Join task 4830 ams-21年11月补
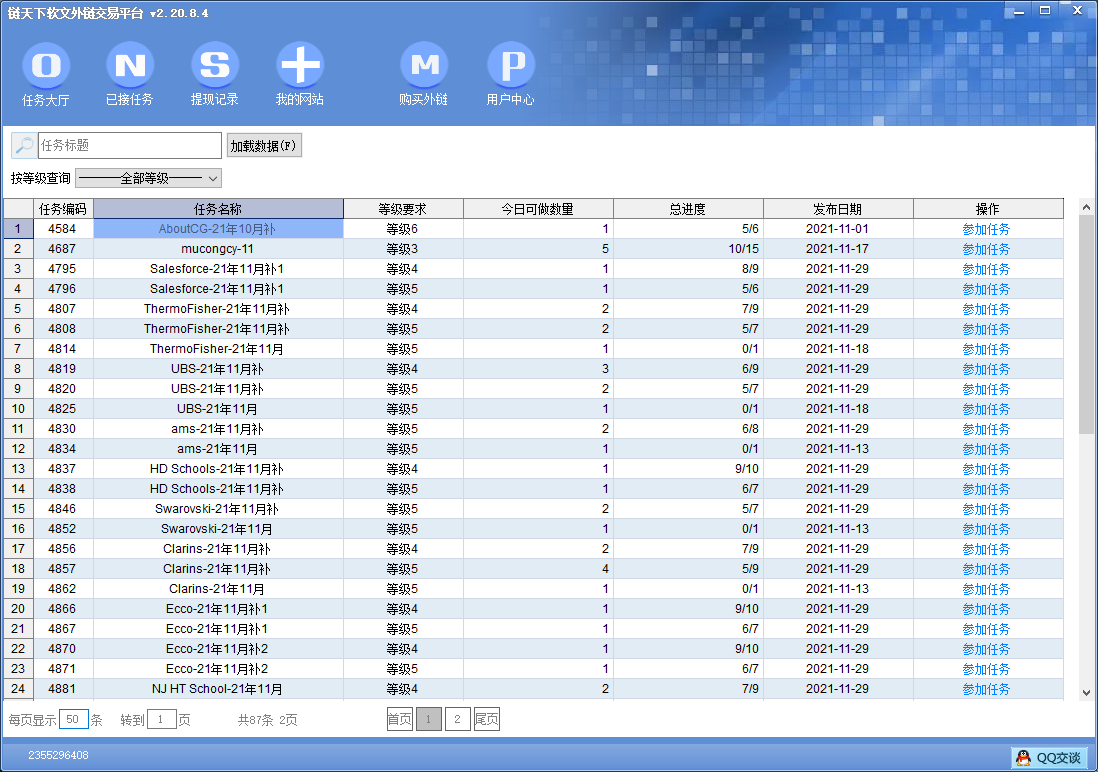Screen dimensions: 1098x772 point(986,429)
